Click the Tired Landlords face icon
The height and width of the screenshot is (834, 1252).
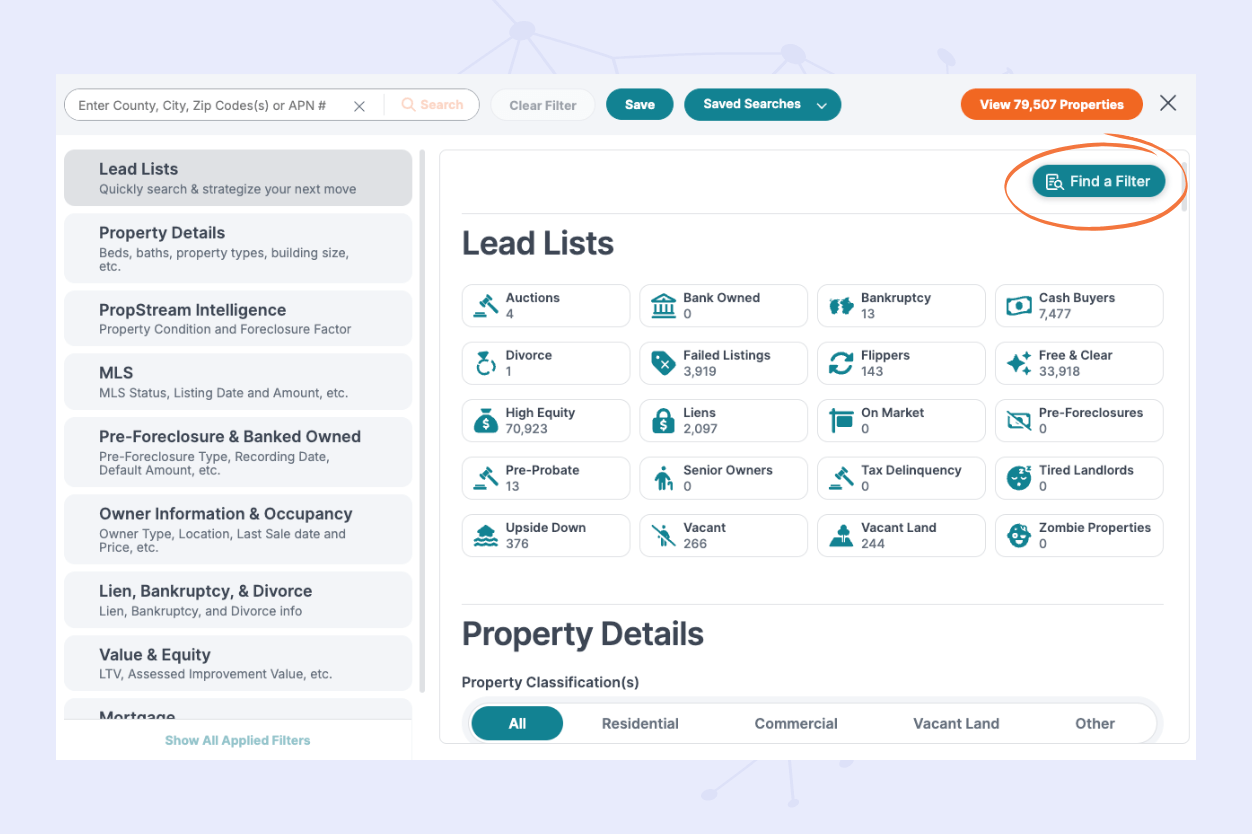point(1018,478)
